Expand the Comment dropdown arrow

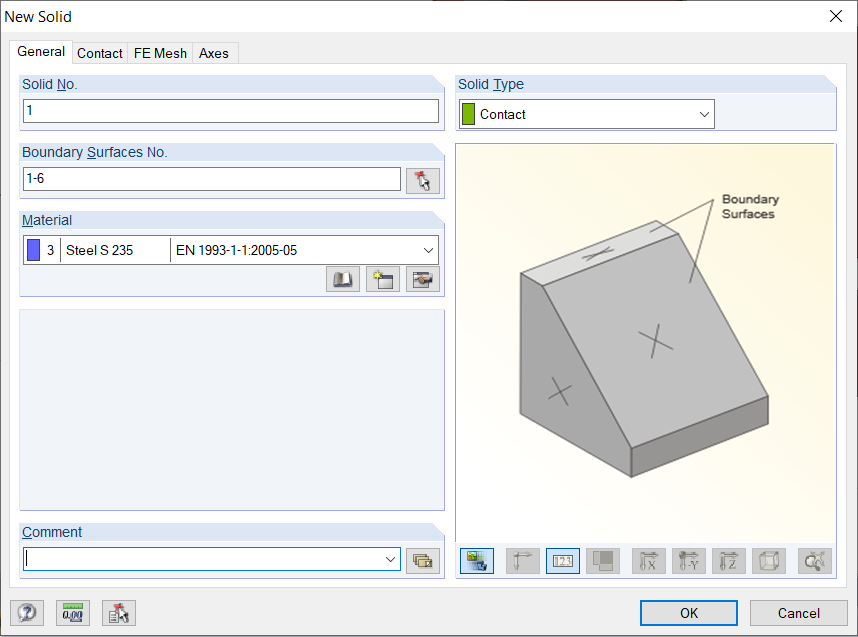390,559
